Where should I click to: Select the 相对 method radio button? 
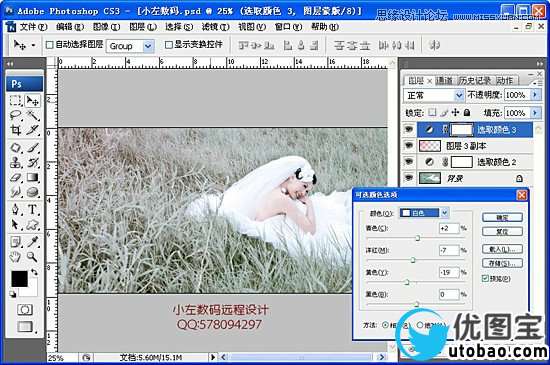[385, 325]
